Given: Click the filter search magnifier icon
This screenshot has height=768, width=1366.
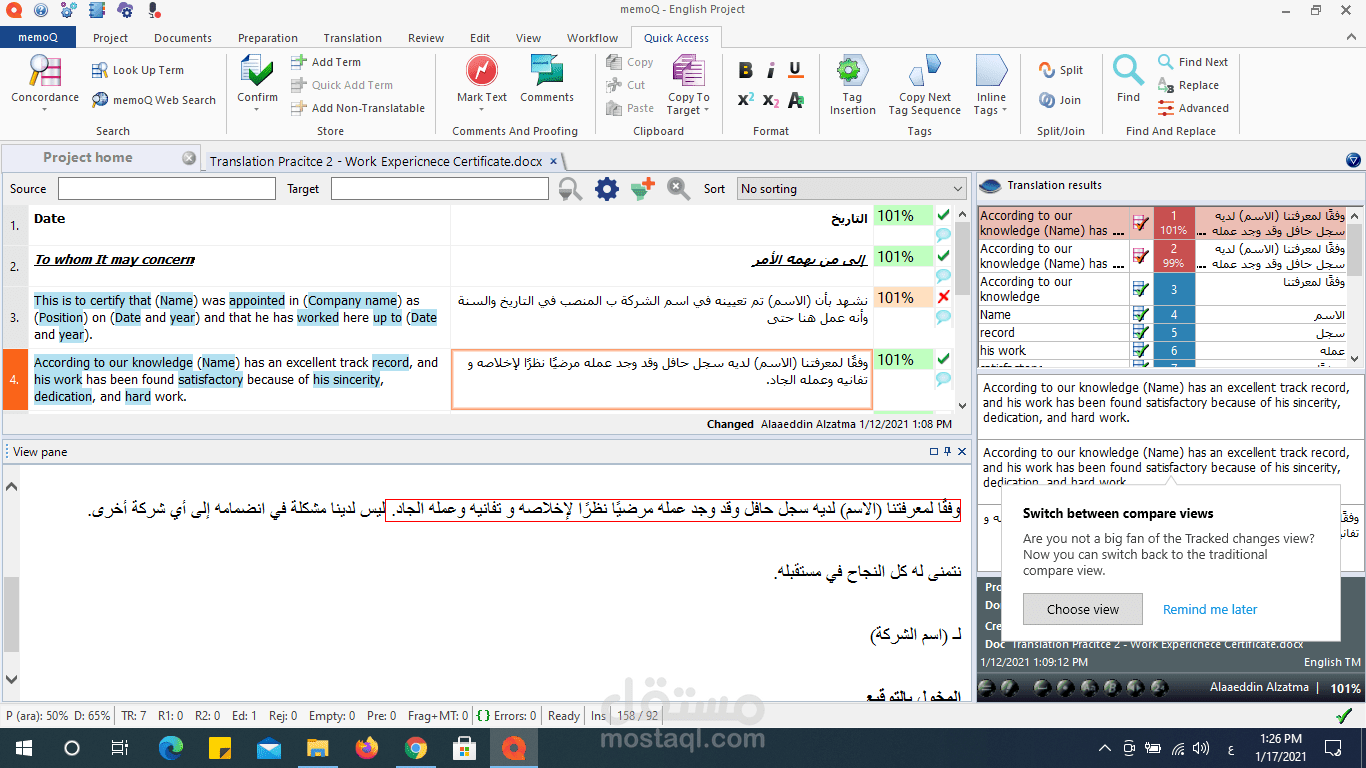Looking at the screenshot, I should (x=570, y=188).
